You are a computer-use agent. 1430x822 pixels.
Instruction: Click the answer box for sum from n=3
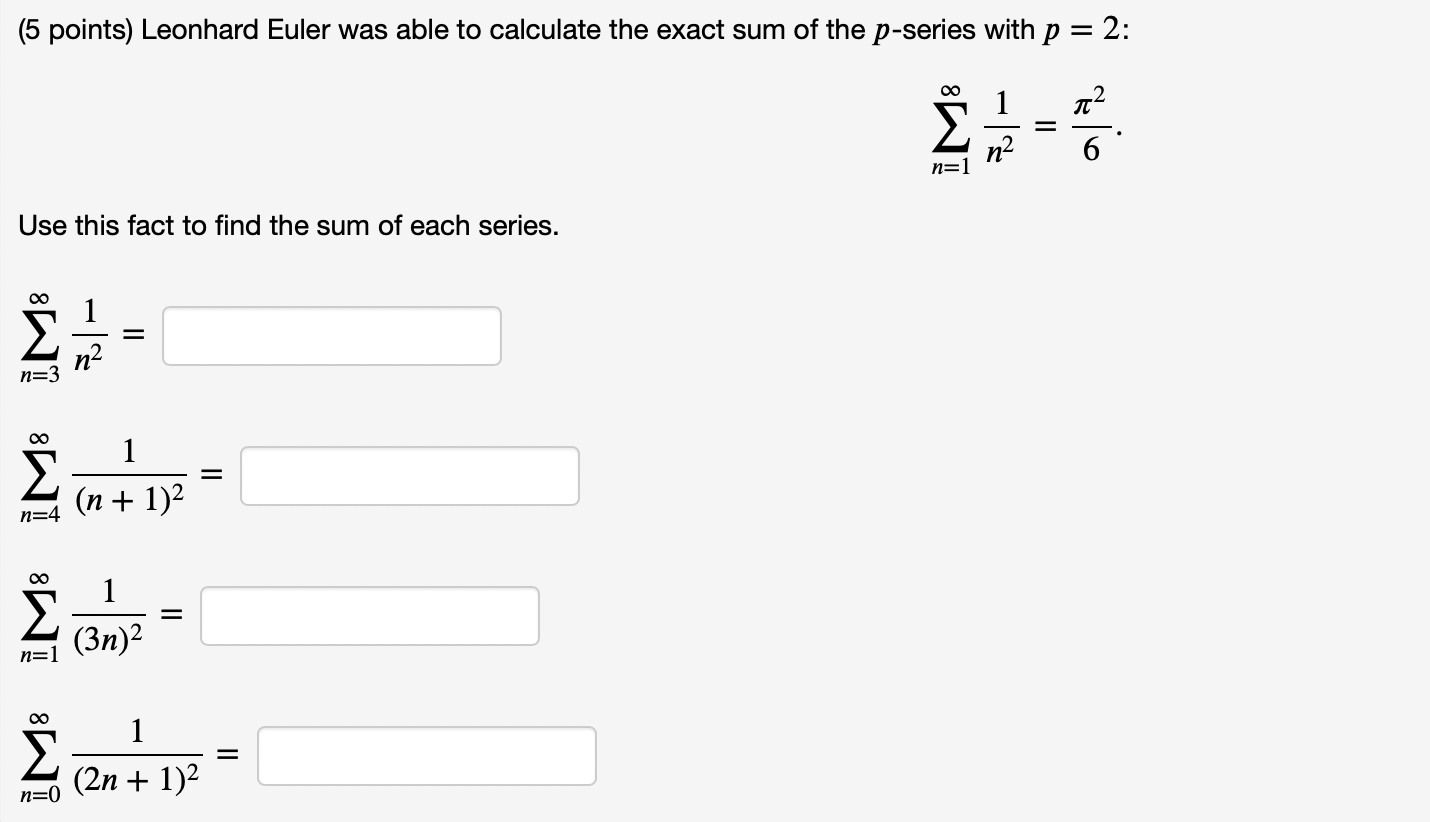pyautogui.click(x=332, y=335)
